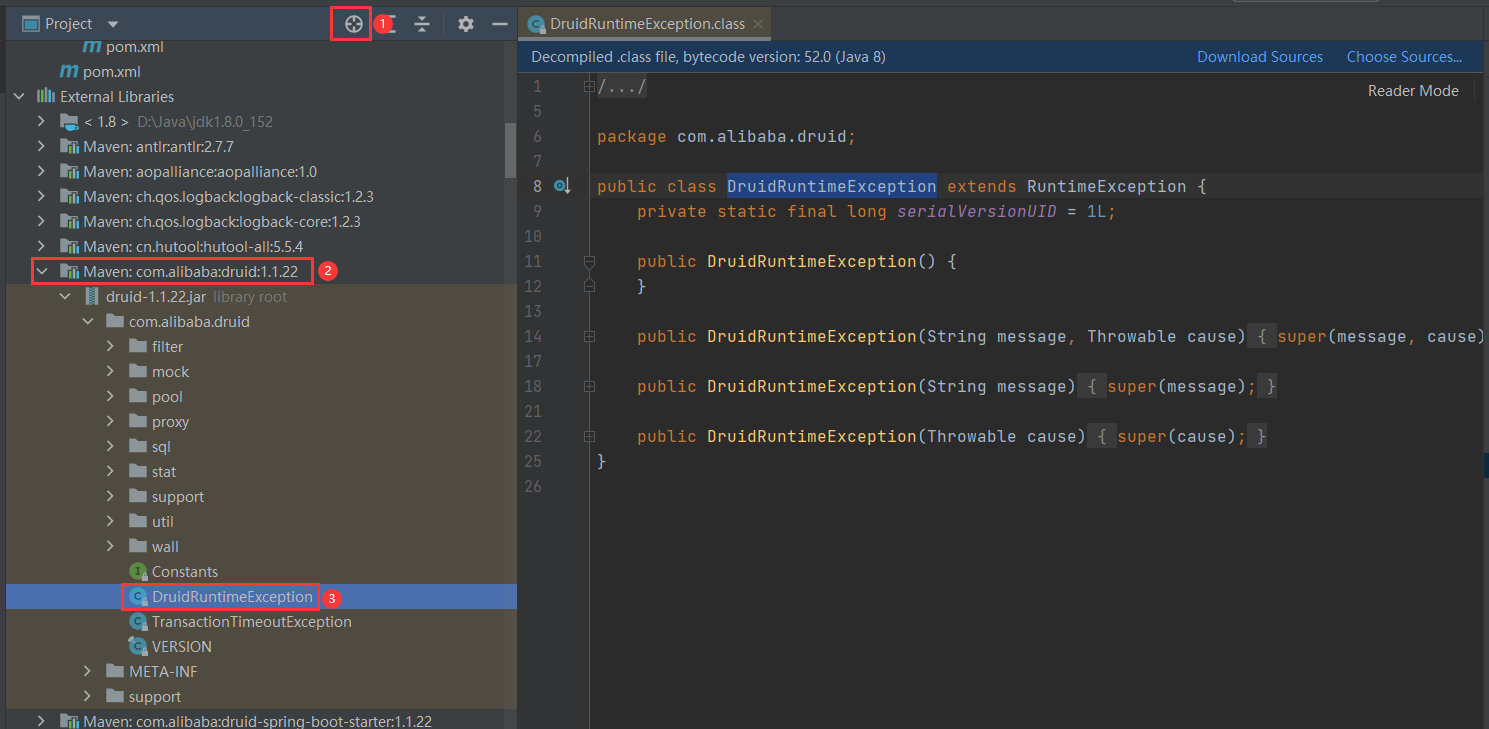Click the druid-1.1.22.jar archive icon
Viewport: 1489px width, 729px height.
[x=92, y=297]
